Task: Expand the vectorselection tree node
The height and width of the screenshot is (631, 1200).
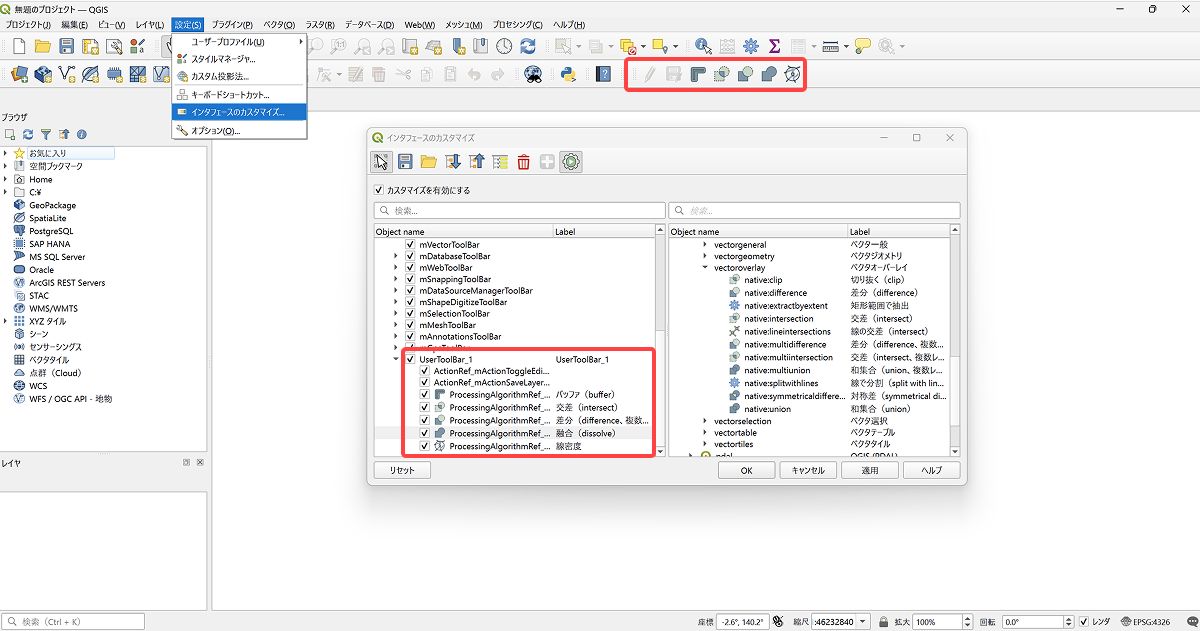Action: (x=704, y=421)
